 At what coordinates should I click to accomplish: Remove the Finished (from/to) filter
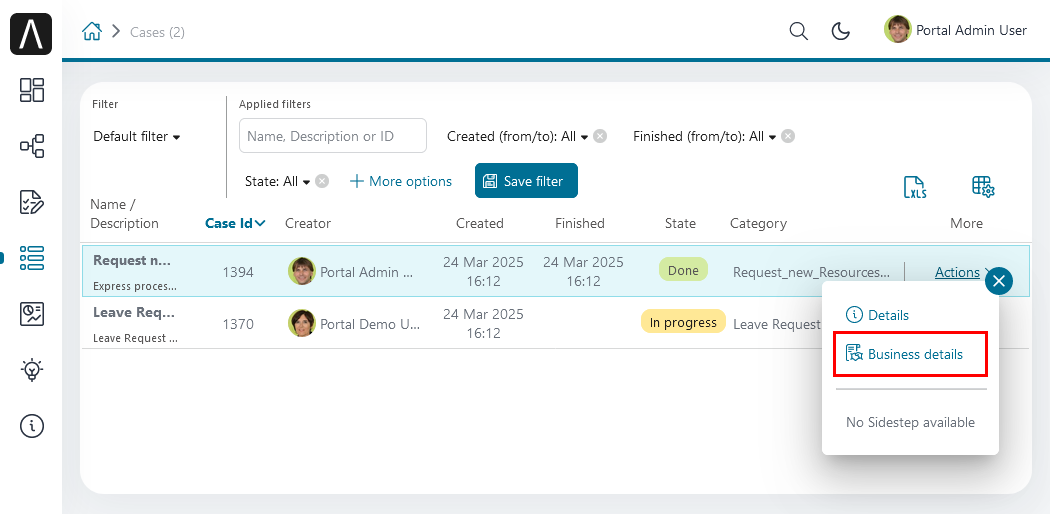click(x=788, y=137)
